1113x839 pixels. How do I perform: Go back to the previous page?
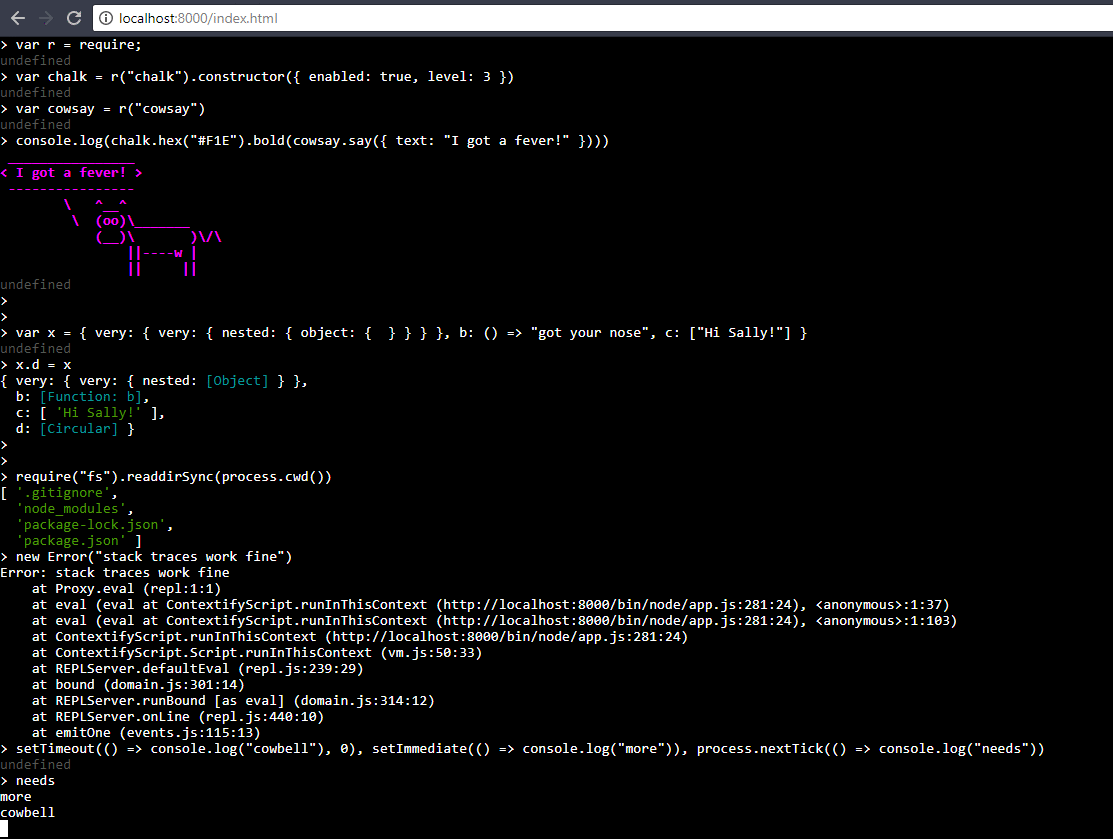18,17
